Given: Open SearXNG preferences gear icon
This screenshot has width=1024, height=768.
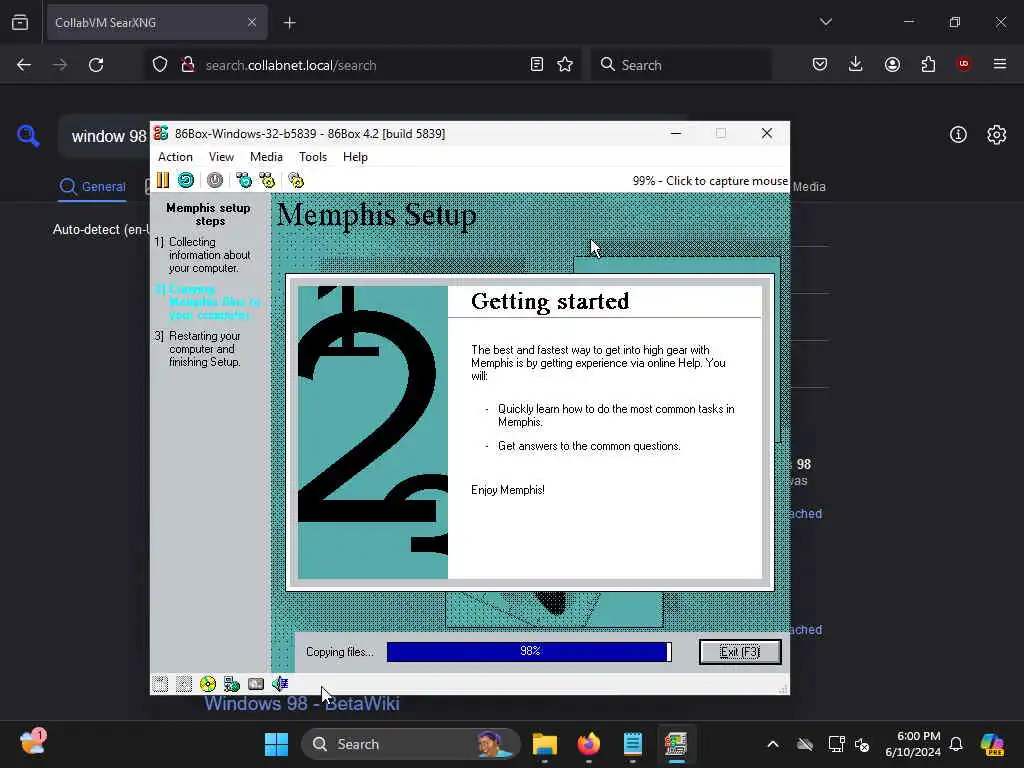Looking at the screenshot, I should (997, 135).
